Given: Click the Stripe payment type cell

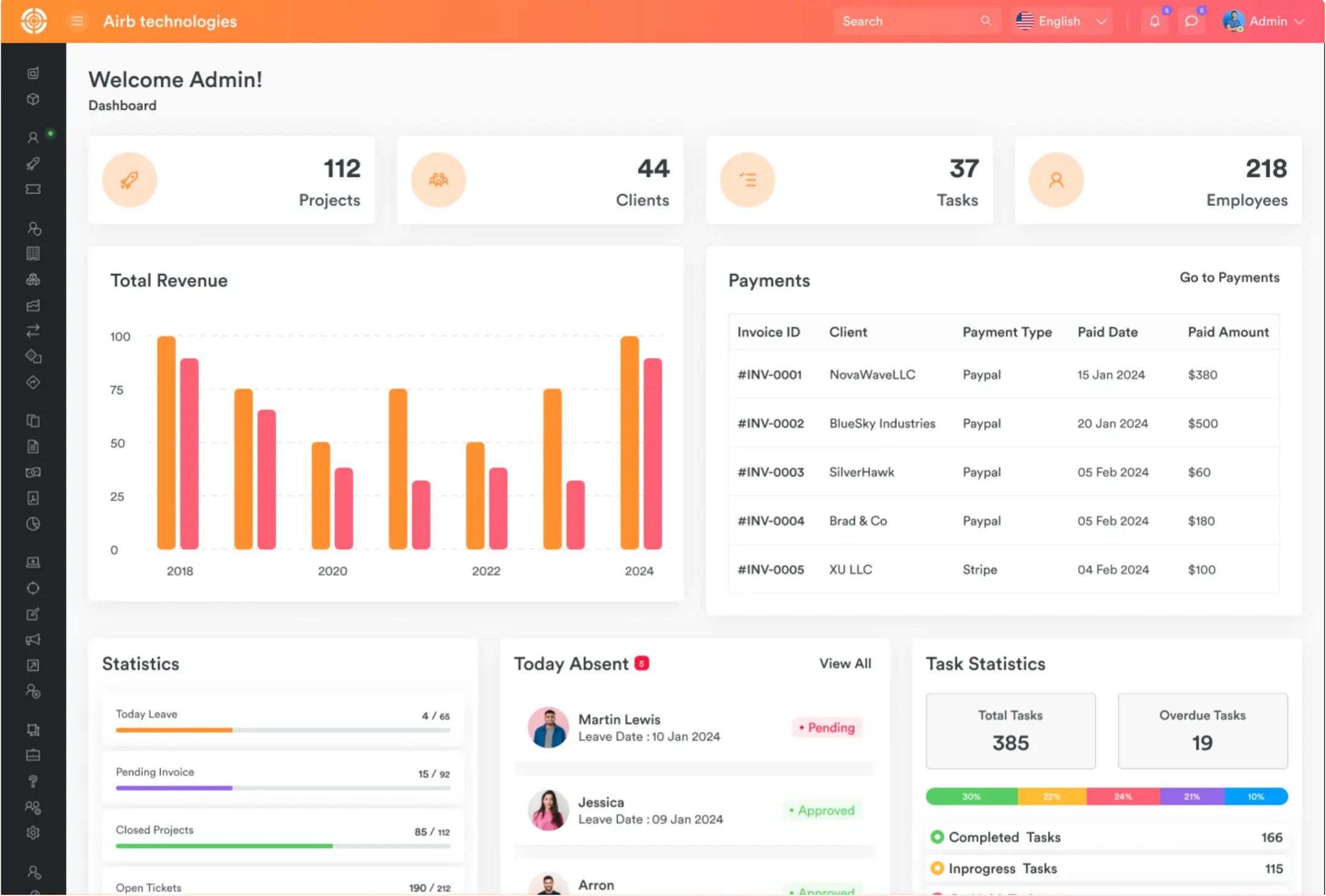Looking at the screenshot, I should [x=980, y=569].
